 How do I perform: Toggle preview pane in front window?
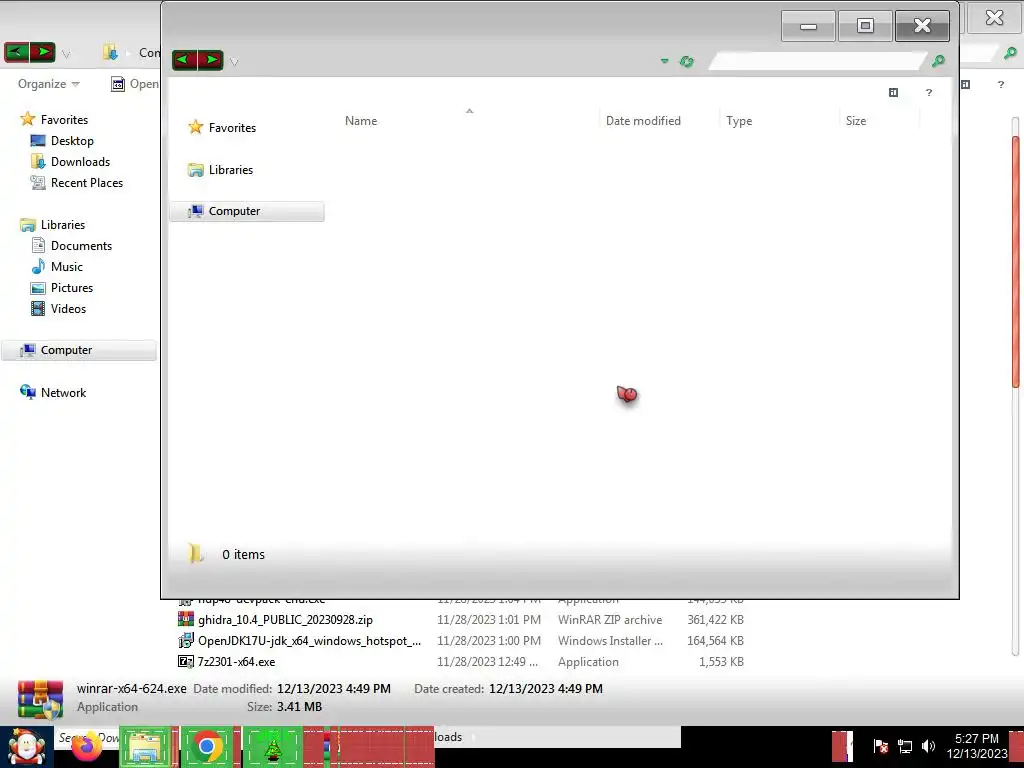pos(893,93)
